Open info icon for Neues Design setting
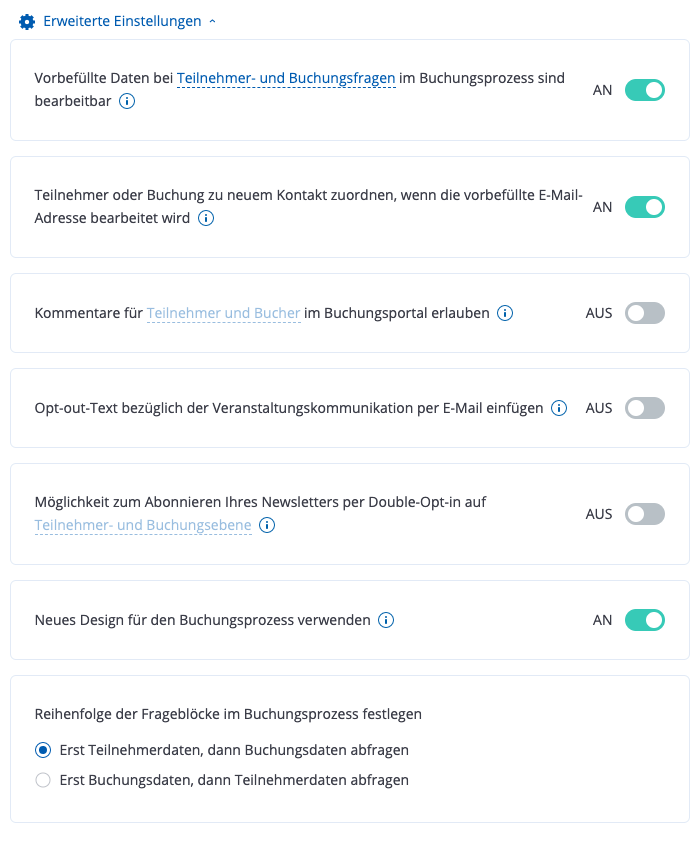Screen dimensions: 700x846 (x=386, y=620)
